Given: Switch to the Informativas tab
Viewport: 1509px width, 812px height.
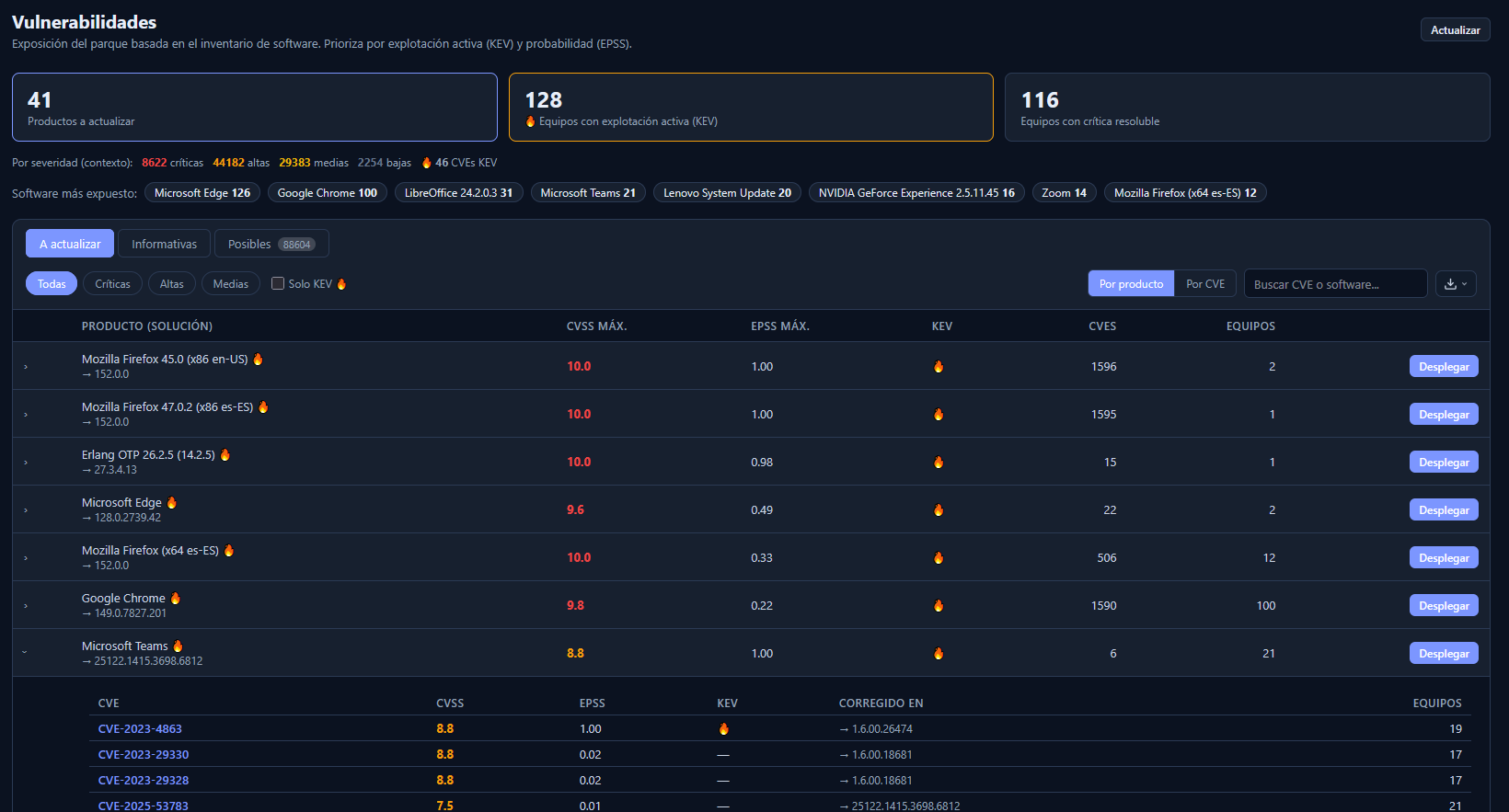Looking at the screenshot, I should [x=164, y=244].
